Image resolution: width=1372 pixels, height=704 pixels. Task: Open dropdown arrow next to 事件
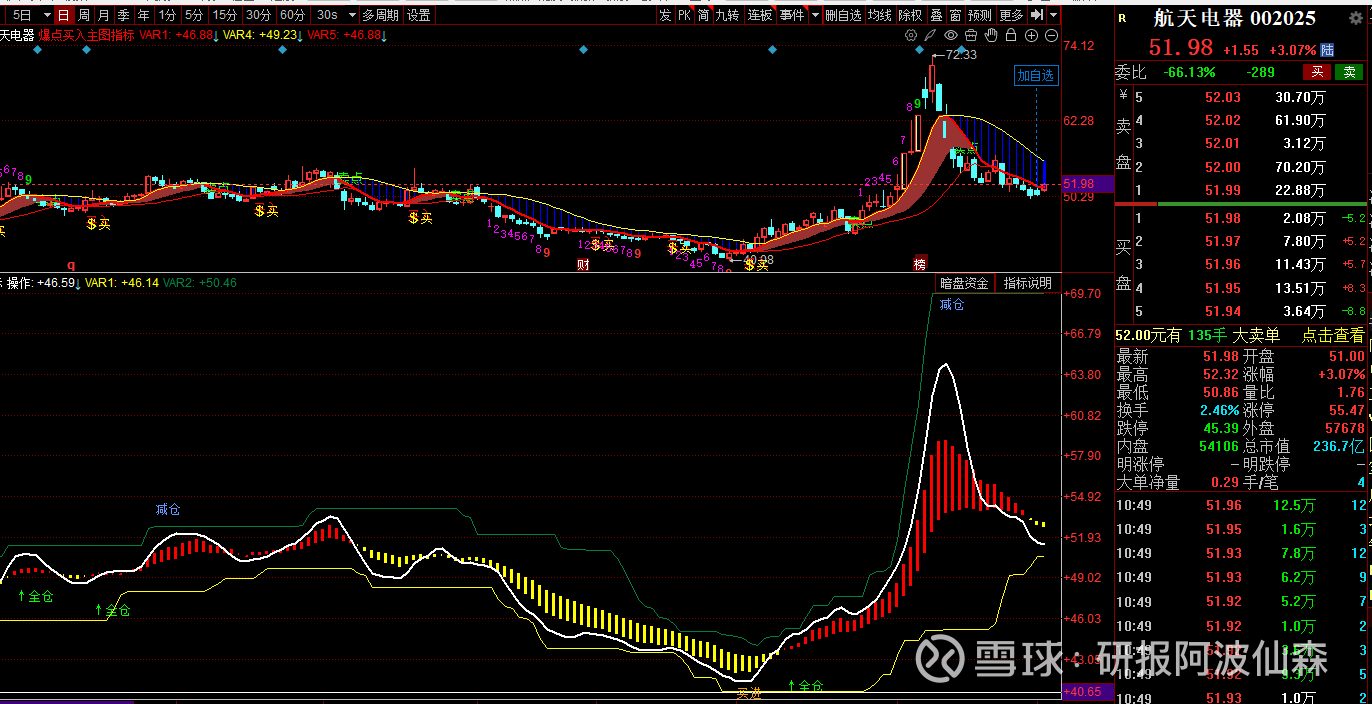click(x=815, y=15)
